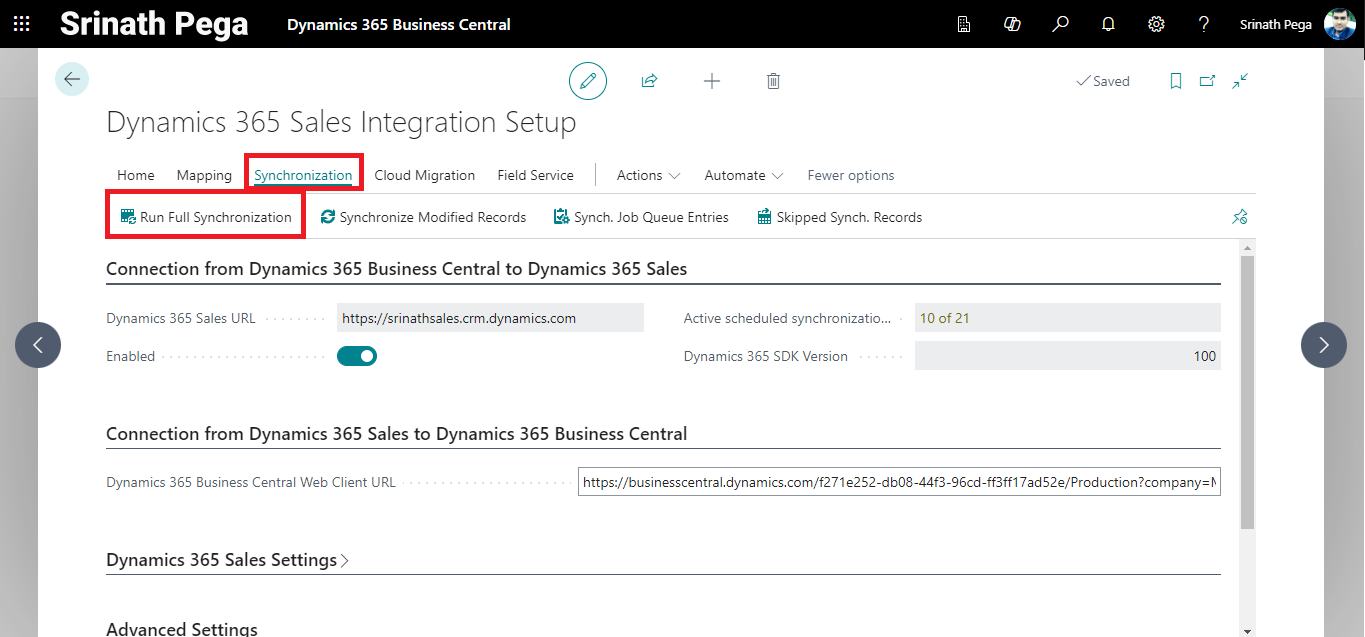The width and height of the screenshot is (1365, 637).
Task: Click the bookmark icon
Action: [1176, 81]
